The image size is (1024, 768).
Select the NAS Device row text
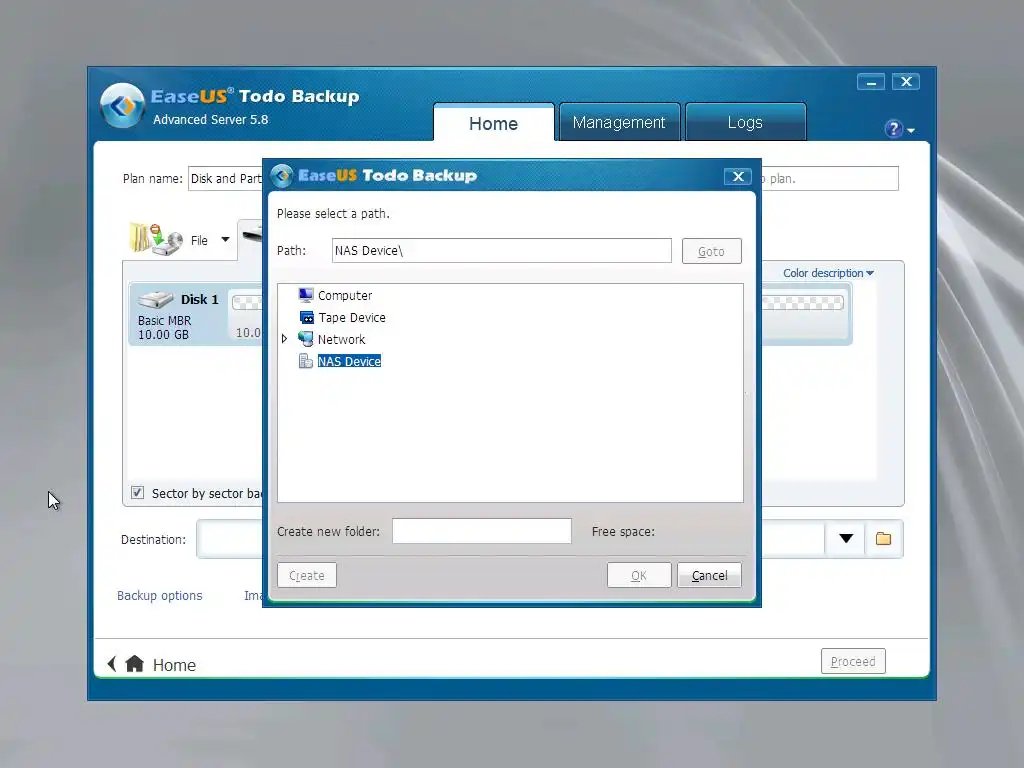[349, 361]
